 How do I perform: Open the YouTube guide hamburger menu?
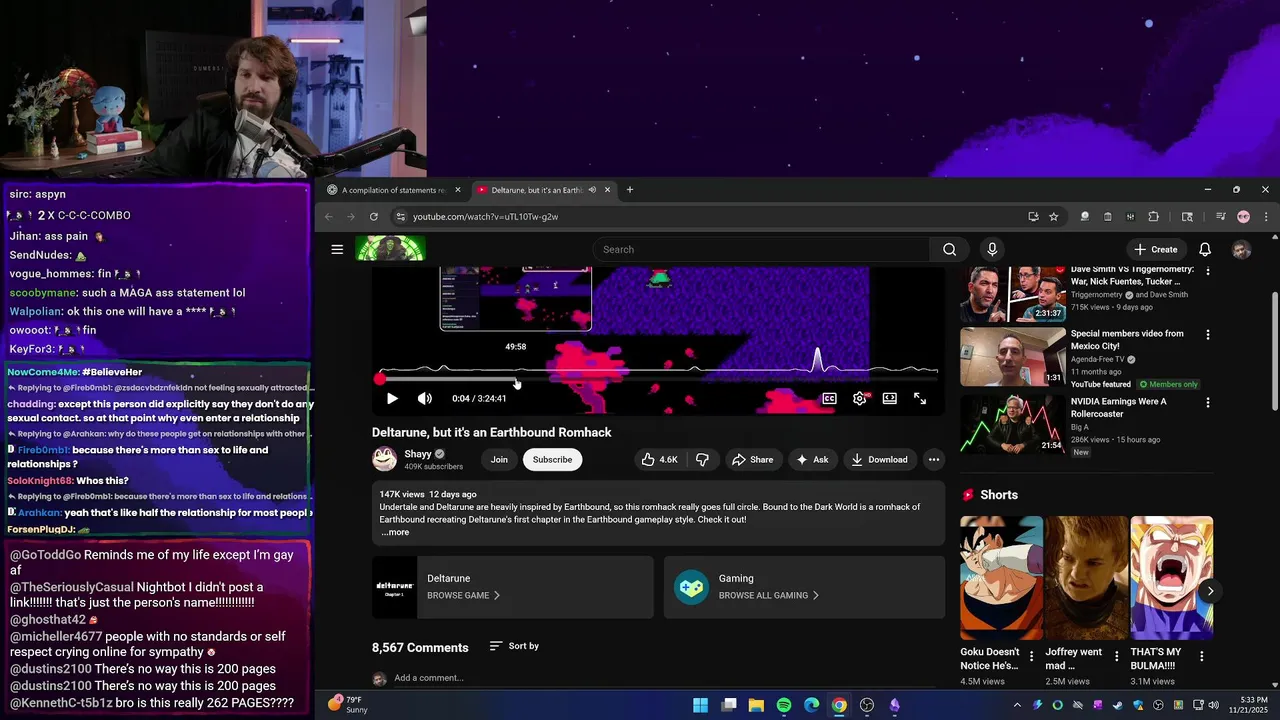tap(337, 249)
